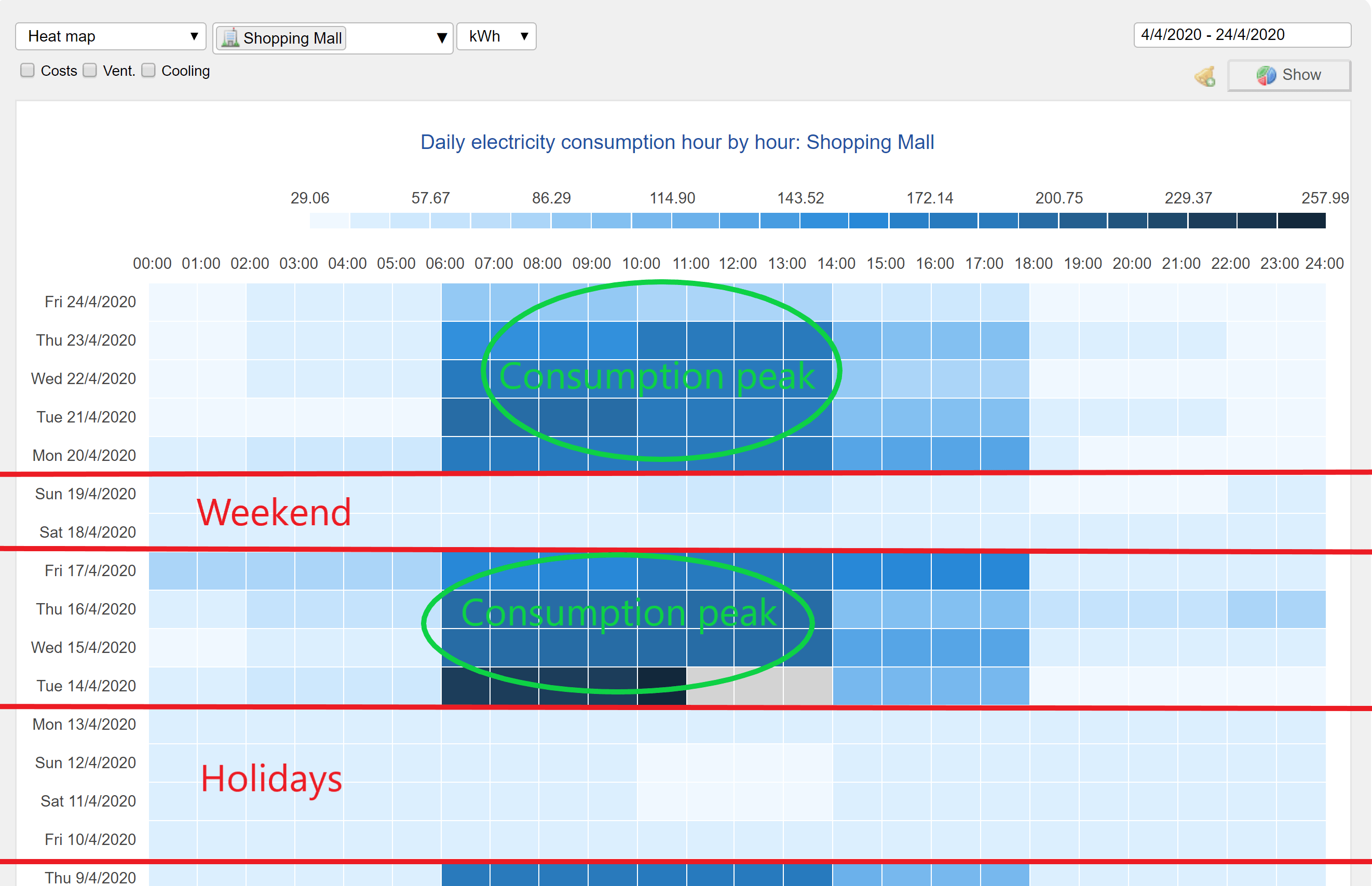
Task: Click the Thu 23/4/2020 cell at 06:00
Action: coord(466,340)
